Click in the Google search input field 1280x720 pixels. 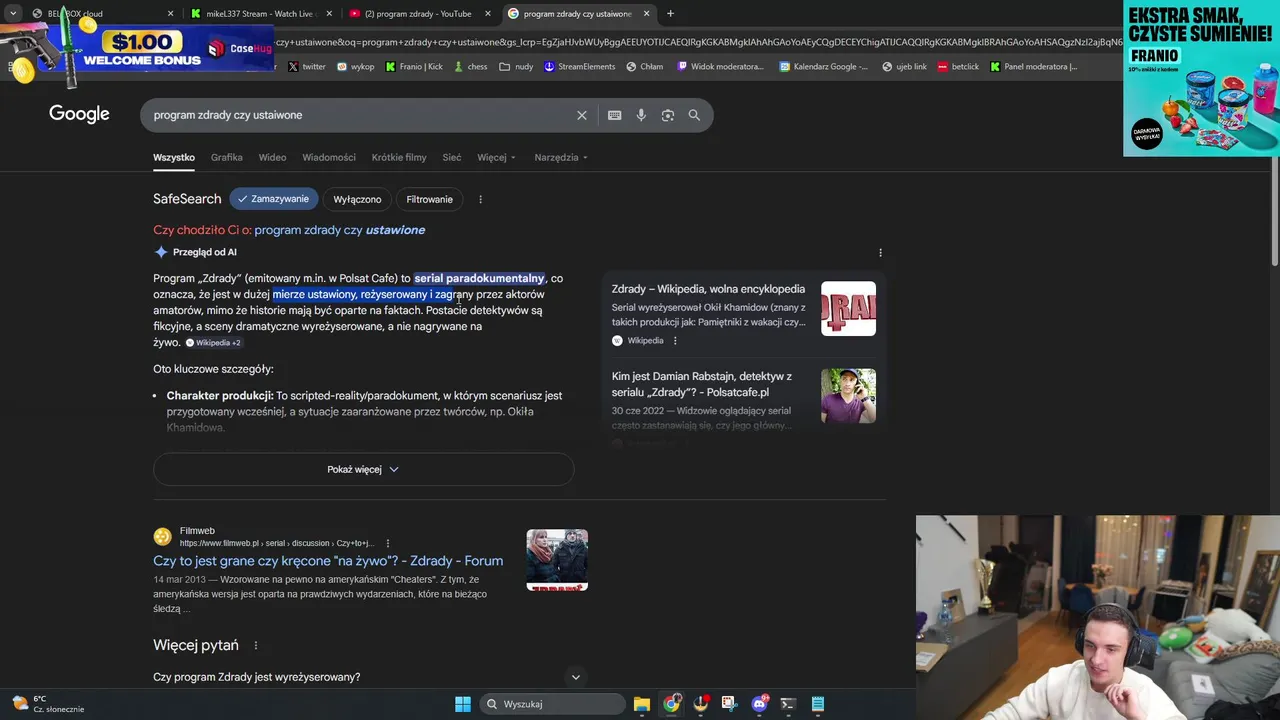click(x=360, y=115)
